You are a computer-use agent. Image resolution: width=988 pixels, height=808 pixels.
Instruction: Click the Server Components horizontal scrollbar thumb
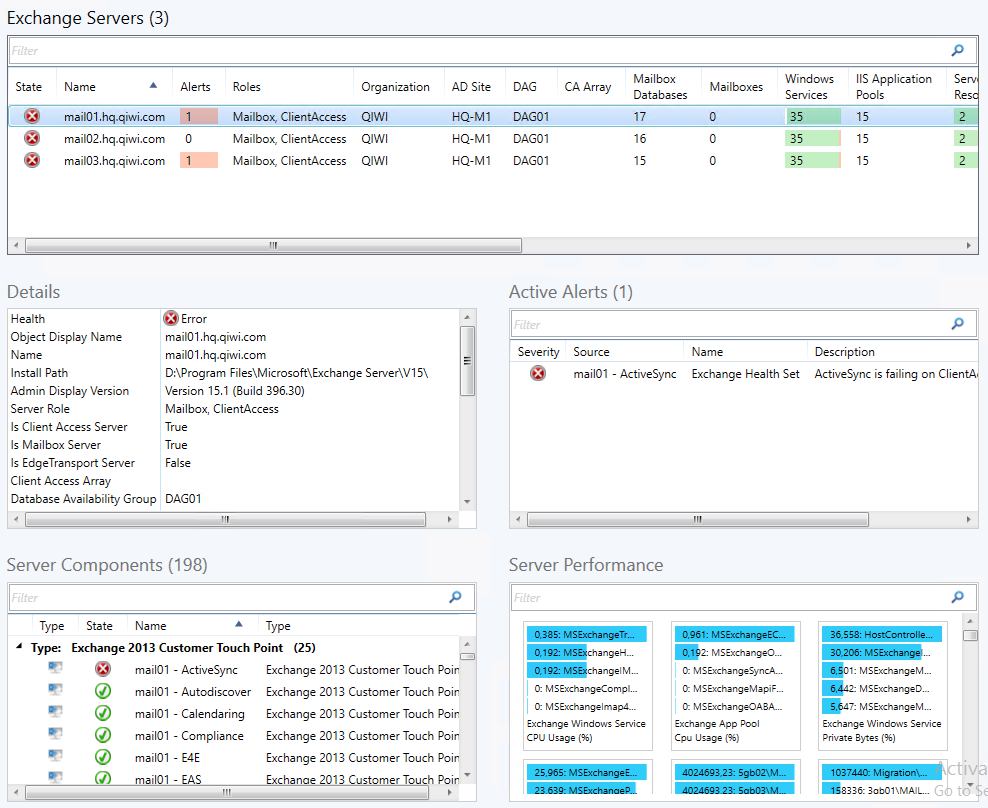click(x=226, y=792)
